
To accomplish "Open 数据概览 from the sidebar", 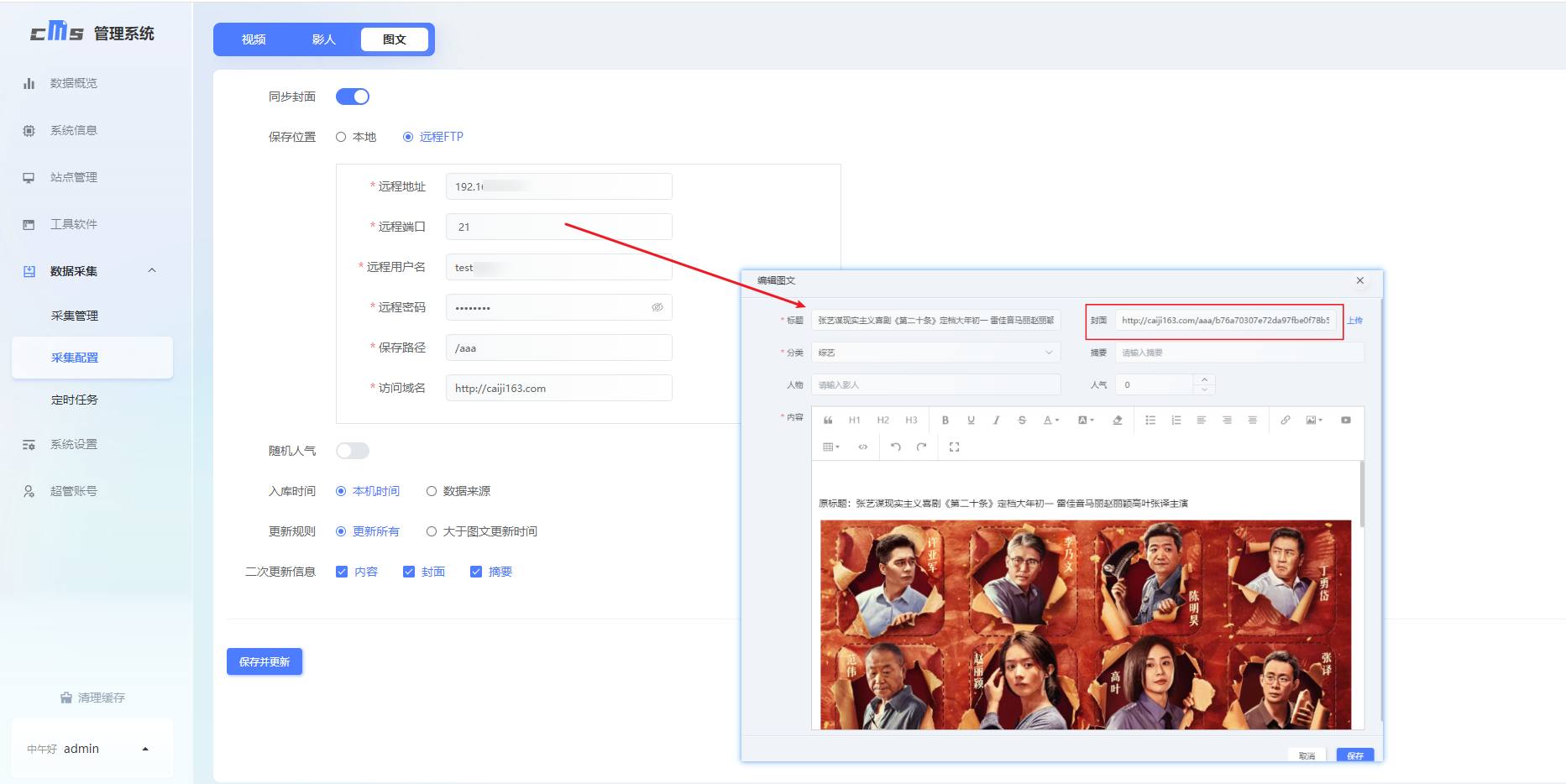I will pos(74,83).
